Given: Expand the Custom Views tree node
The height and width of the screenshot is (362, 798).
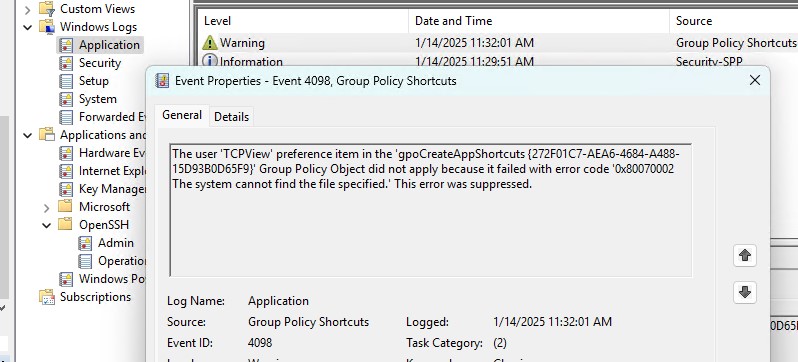Looking at the screenshot, I should [x=27, y=9].
